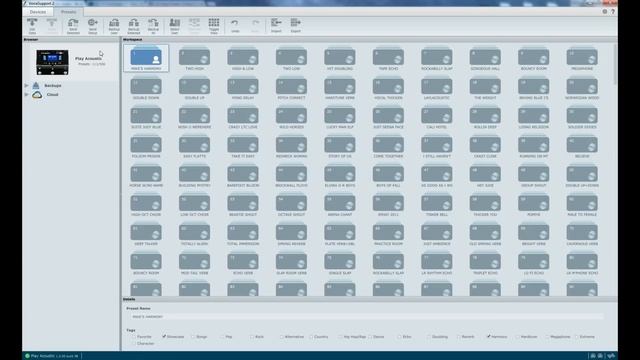The width and height of the screenshot is (640, 360).
Task: Switch to the Devices tab
Action: pyautogui.click(x=38, y=12)
